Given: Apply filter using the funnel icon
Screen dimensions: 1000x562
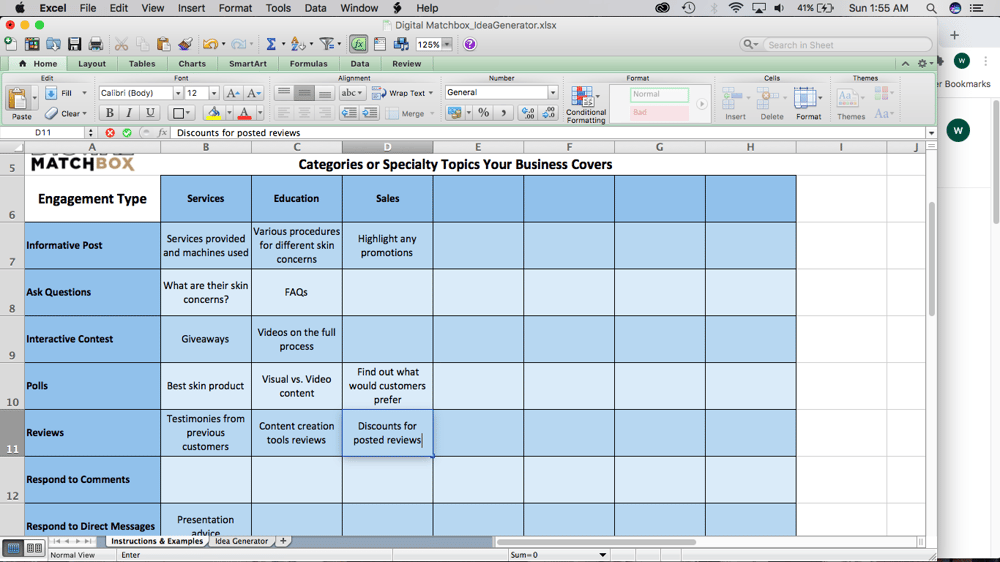Looking at the screenshot, I should click(x=327, y=44).
